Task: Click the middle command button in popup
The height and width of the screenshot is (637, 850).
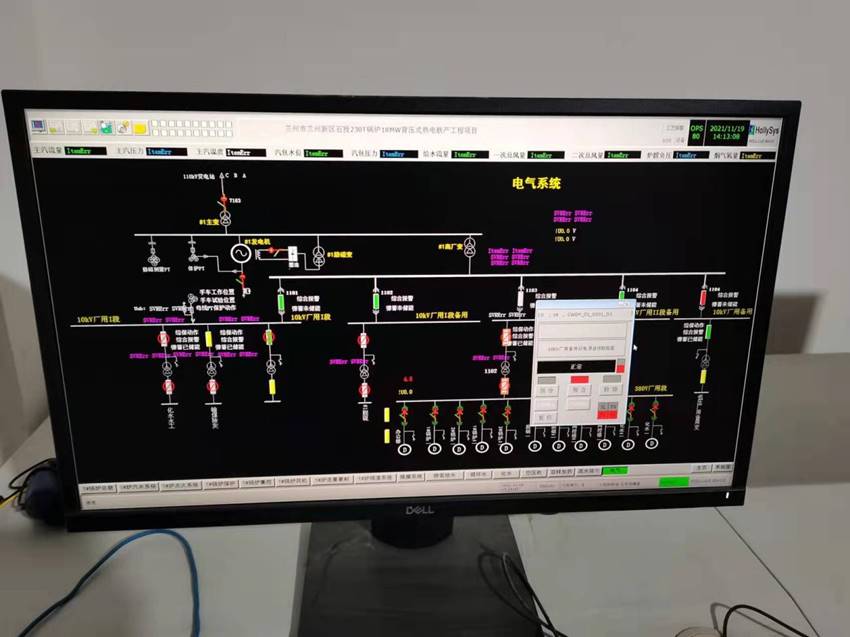Action: click(x=578, y=391)
